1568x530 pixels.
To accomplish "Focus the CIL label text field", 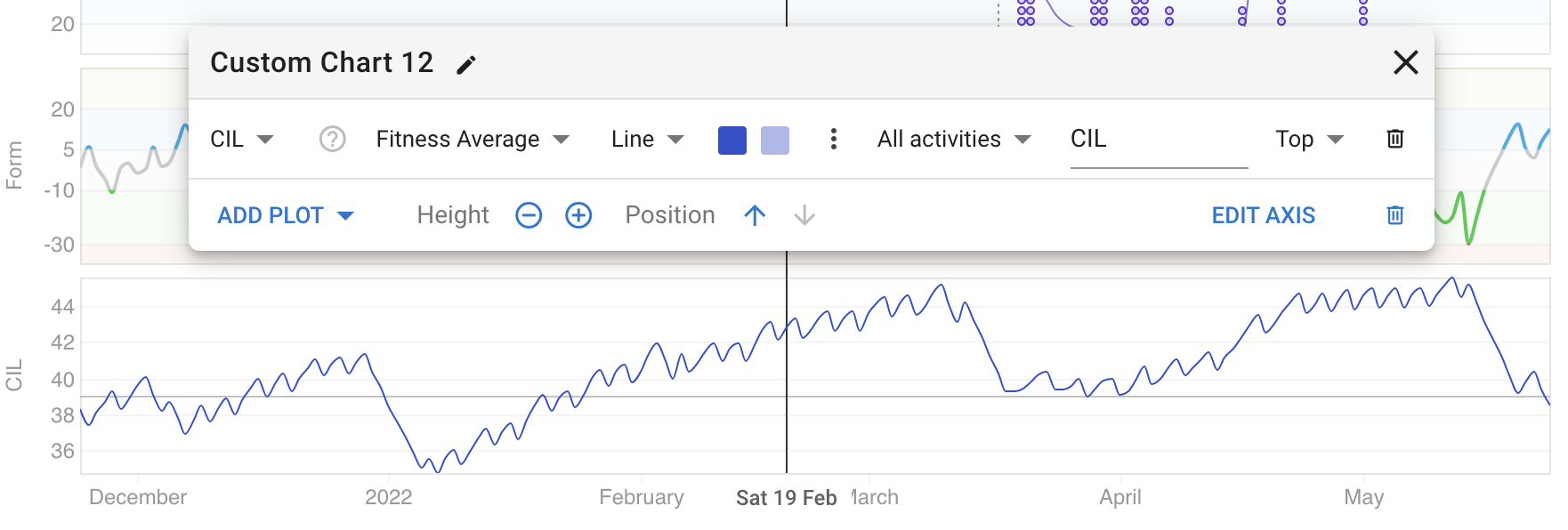I will coord(1159,141).
